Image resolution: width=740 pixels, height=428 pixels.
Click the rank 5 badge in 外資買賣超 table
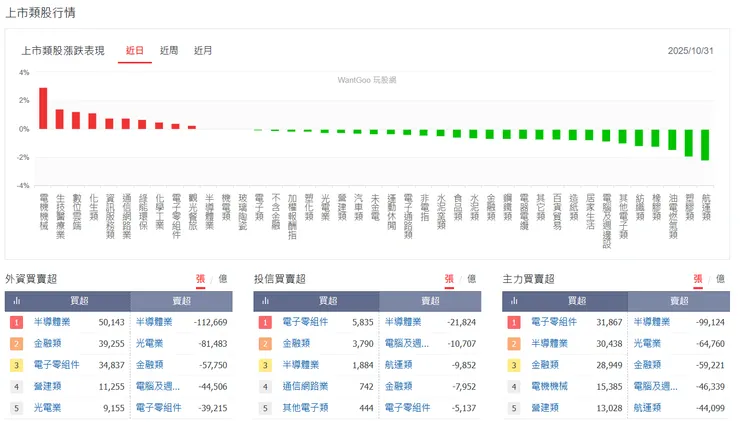point(16,408)
